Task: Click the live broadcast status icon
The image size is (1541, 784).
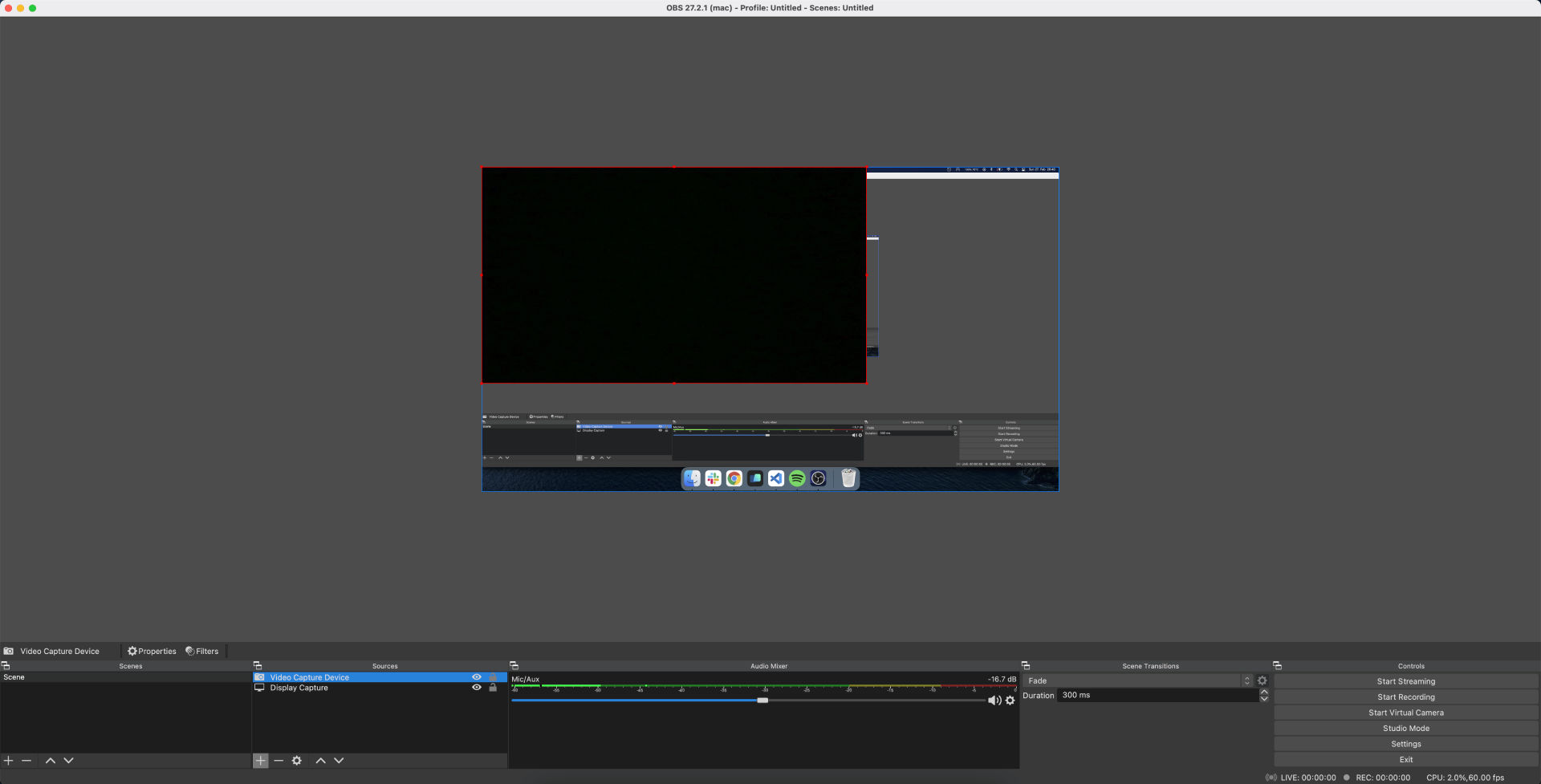Action: [1271, 778]
